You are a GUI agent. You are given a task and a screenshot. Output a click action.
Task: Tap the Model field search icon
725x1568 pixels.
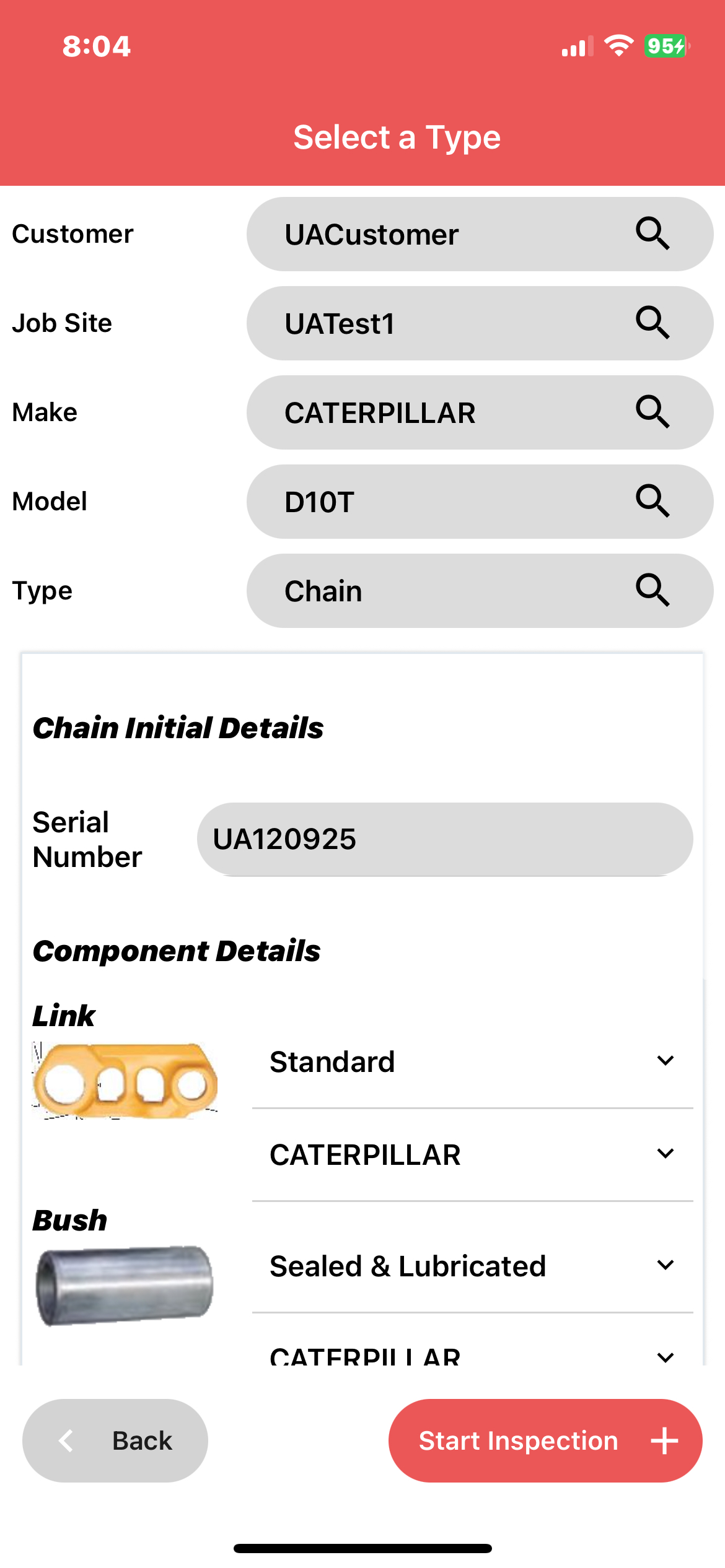coord(652,501)
